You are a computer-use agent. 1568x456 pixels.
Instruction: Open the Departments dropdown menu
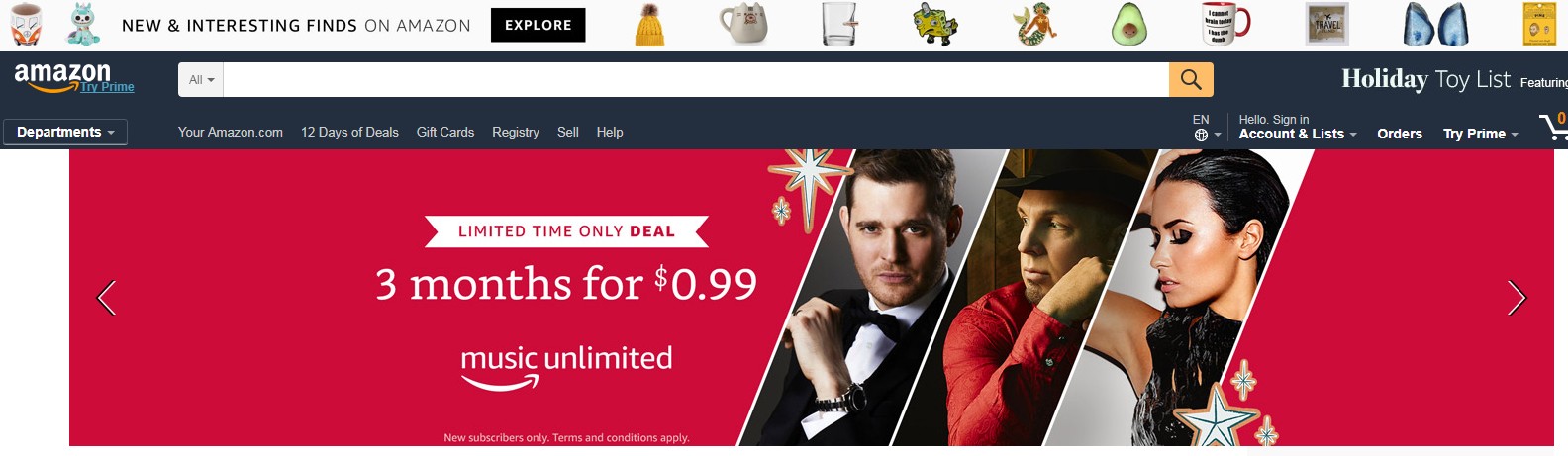65,132
